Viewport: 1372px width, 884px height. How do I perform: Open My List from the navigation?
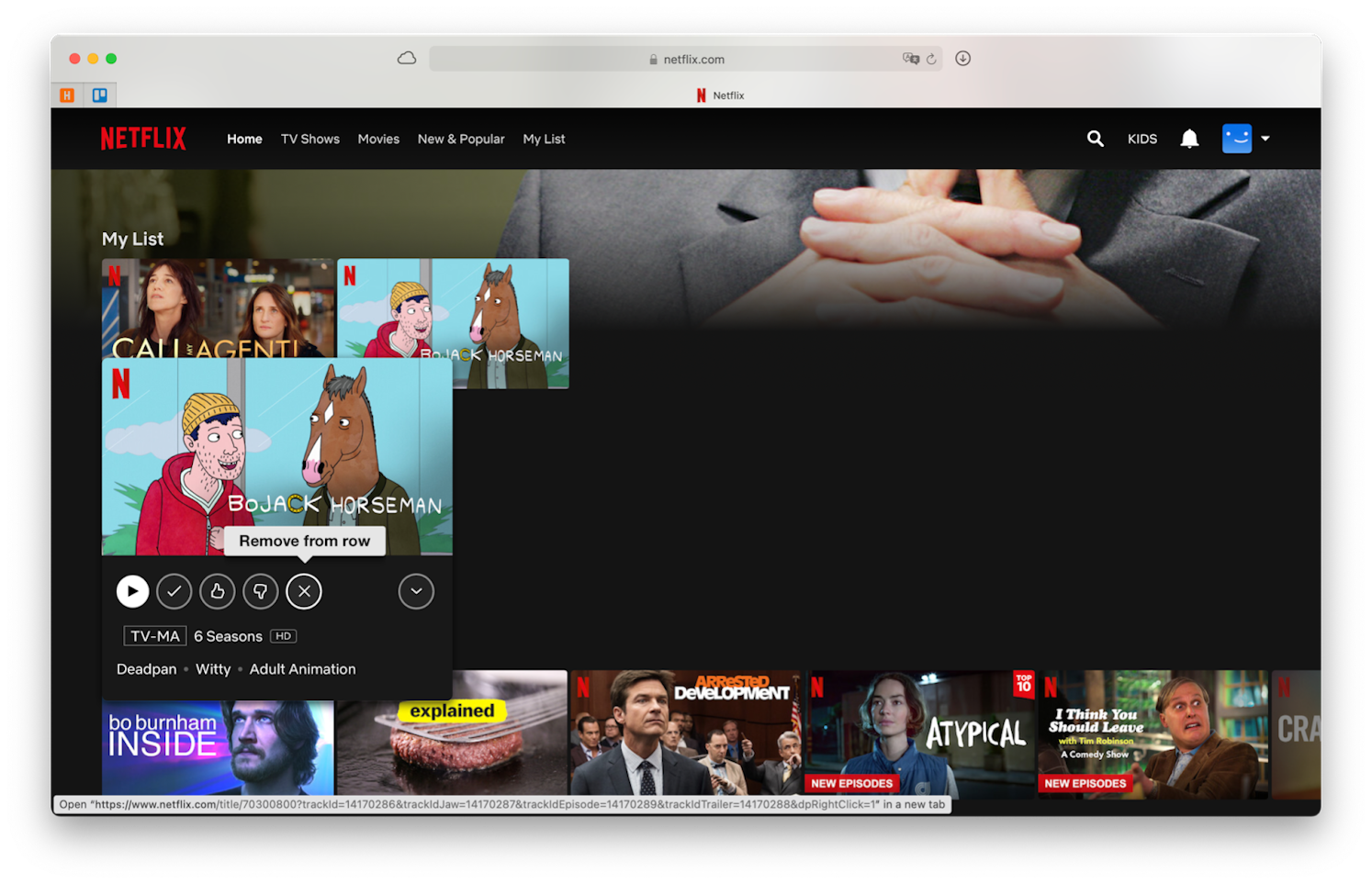pos(544,139)
